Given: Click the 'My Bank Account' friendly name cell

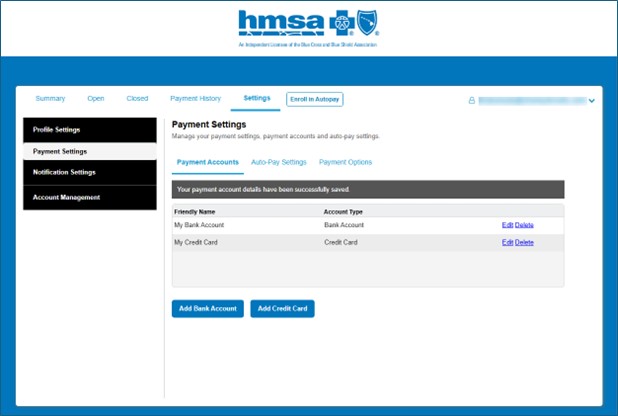Looking at the screenshot, I should 199,225.
